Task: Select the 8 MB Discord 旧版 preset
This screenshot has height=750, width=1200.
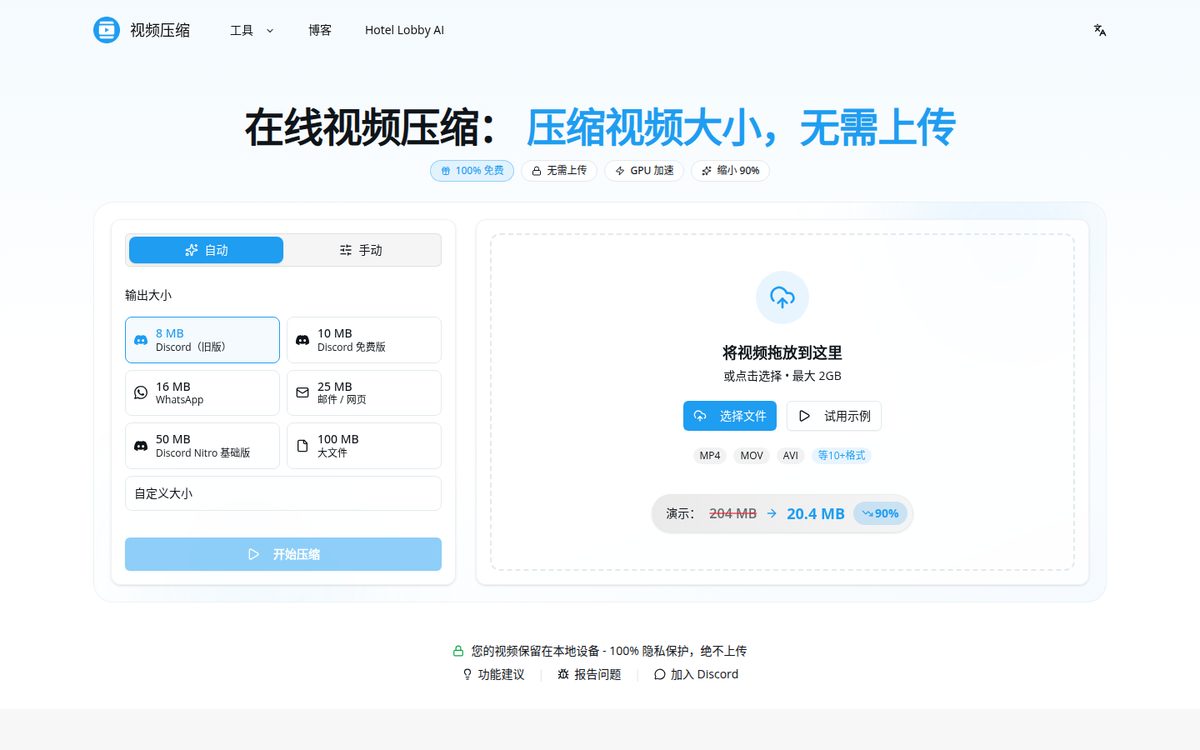Action: 202,340
